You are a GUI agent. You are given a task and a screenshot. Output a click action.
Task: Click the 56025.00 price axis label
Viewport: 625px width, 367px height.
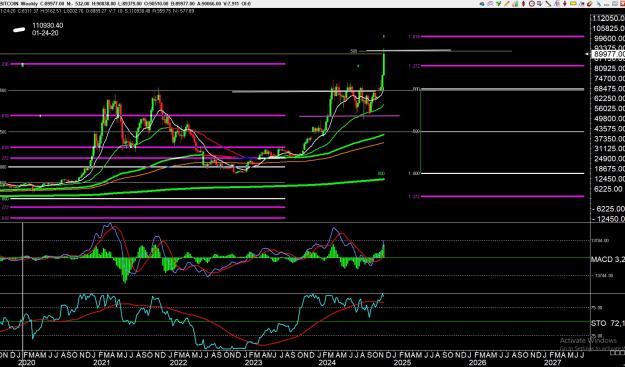click(x=609, y=108)
